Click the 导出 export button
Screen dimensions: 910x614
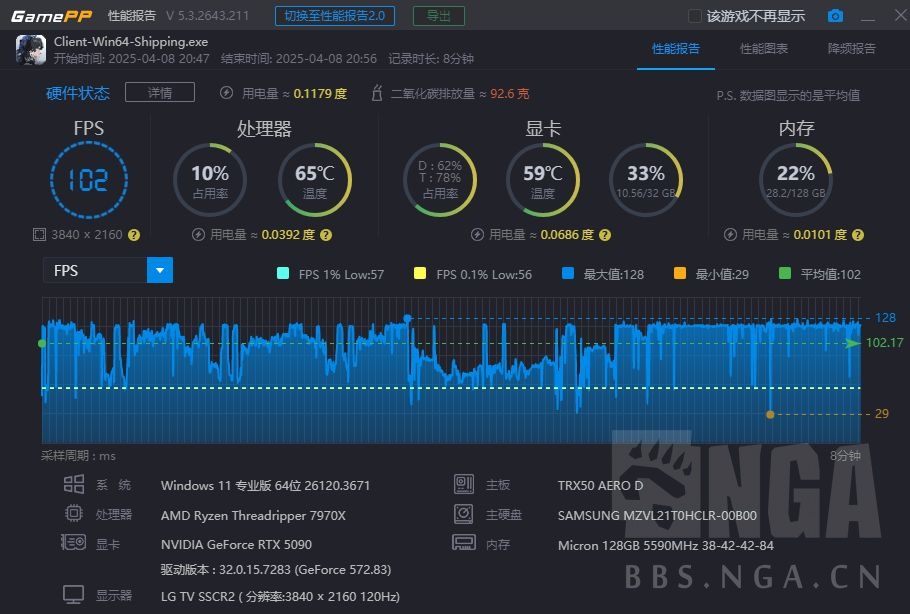(x=437, y=16)
